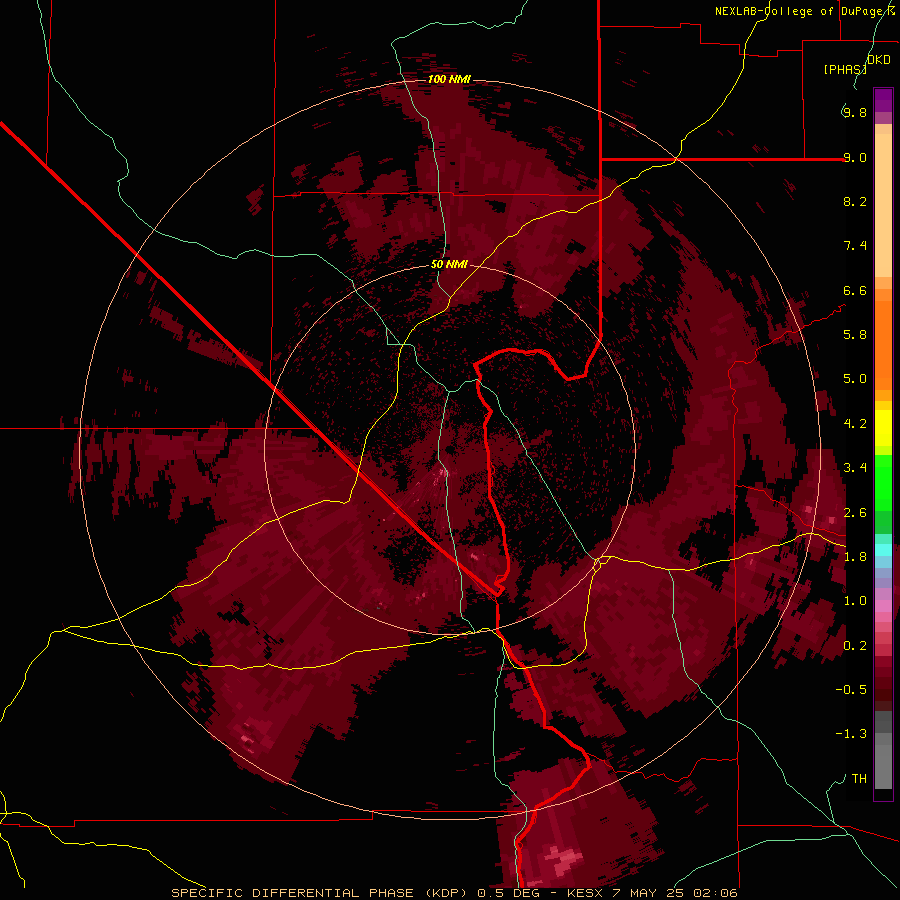This screenshot has height=900, width=900.
Task: Click the 100 NMI range ring label
Action: (x=449, y=79)
